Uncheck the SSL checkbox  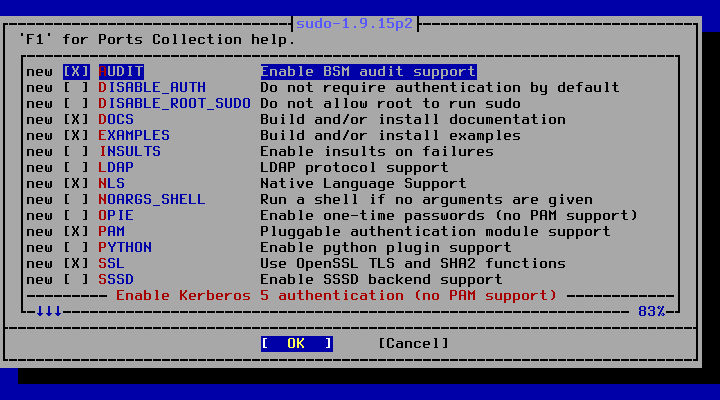[76, 264]
